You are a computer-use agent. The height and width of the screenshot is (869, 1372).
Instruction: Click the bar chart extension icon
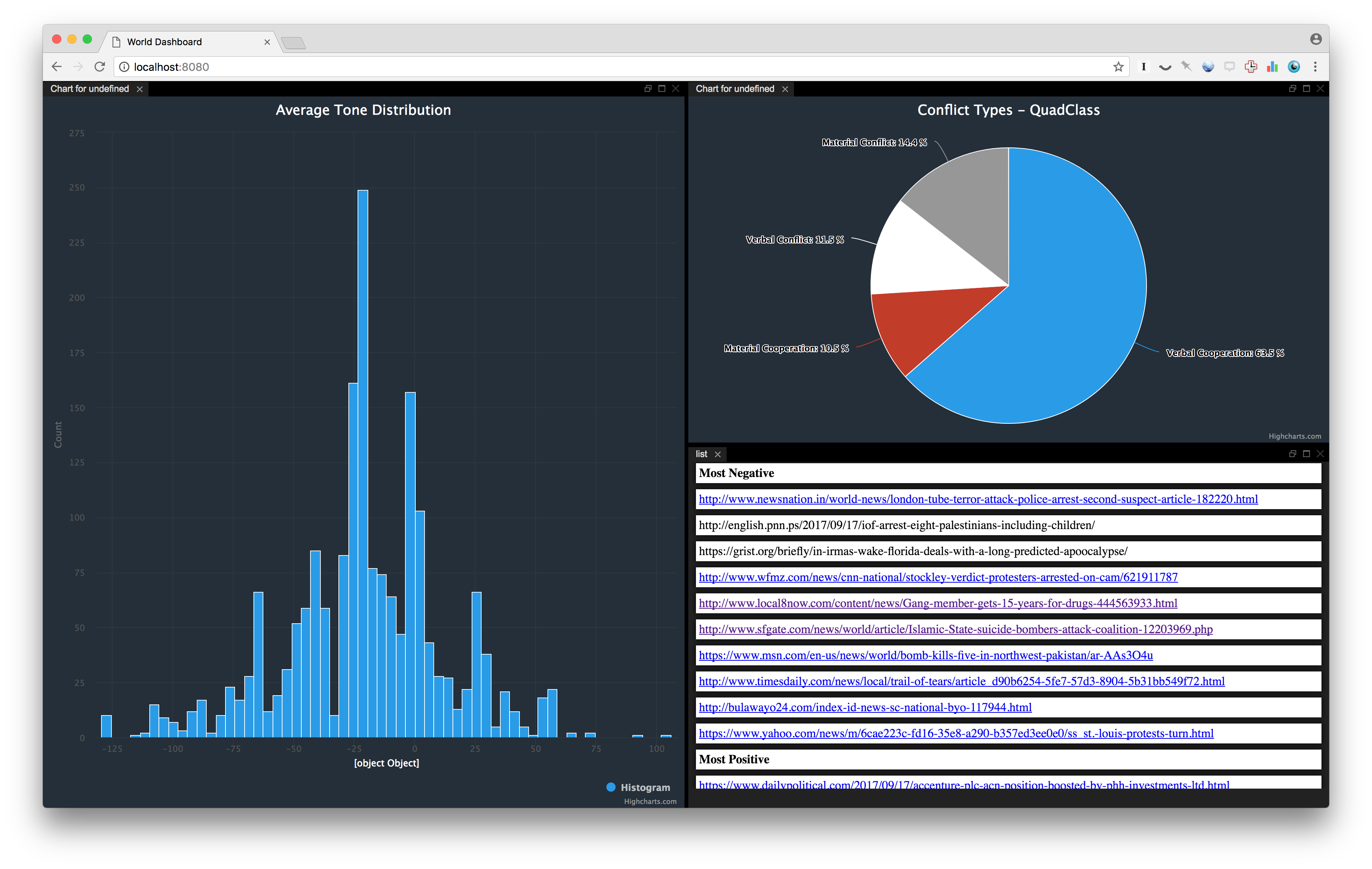point(1272,67)
